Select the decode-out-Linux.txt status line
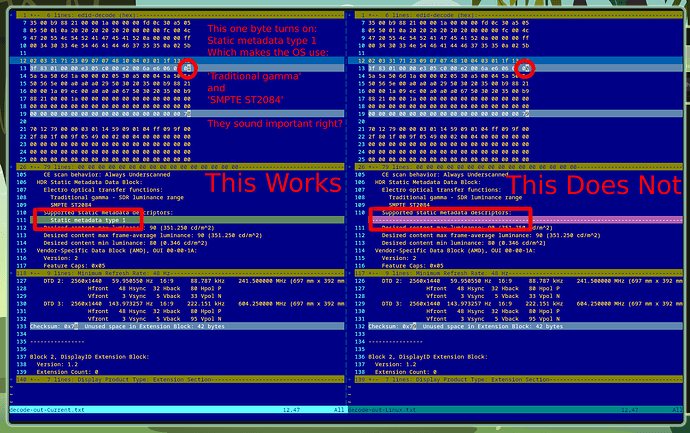This screenshot has width=690, height=433. (515, 410)
